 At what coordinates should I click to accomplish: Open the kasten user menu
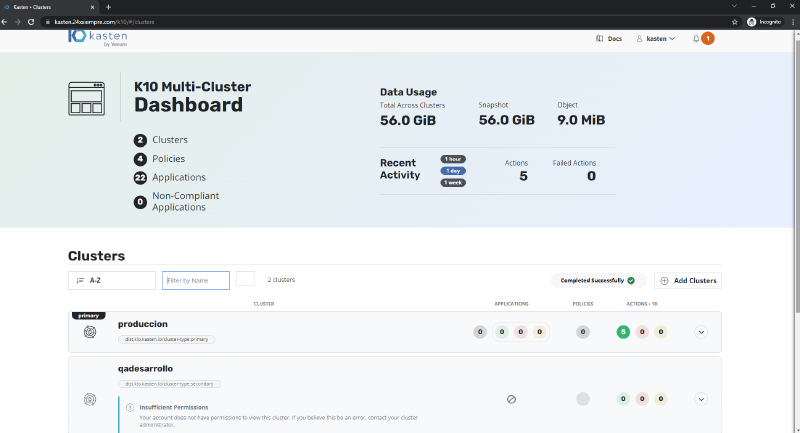656,39
